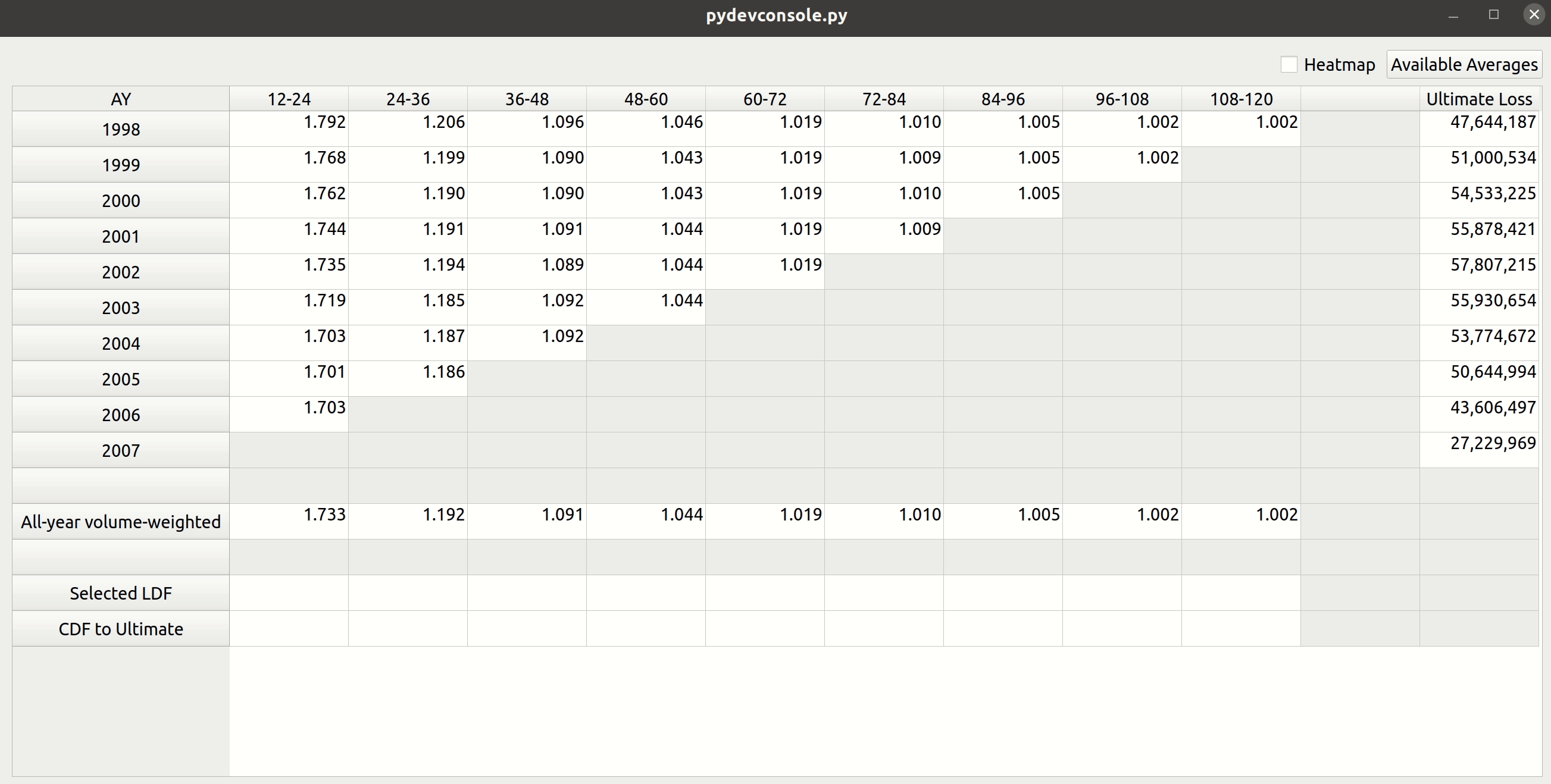Enable the Heatmap checkbox
Image resolution: width=1551 pixels, height=784 pixels.
tap(1289, 64)
